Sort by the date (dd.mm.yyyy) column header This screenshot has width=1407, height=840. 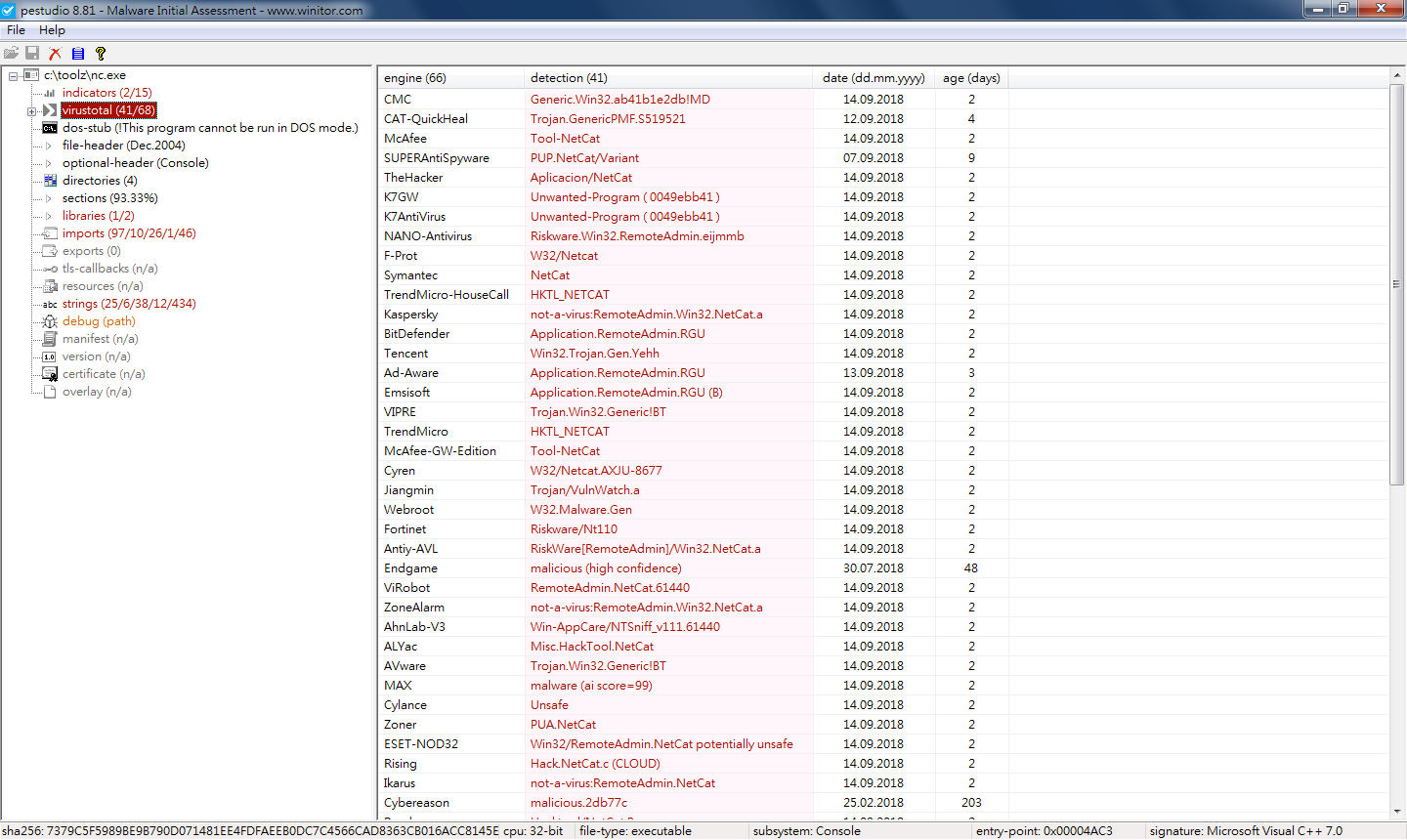[874, 78]
